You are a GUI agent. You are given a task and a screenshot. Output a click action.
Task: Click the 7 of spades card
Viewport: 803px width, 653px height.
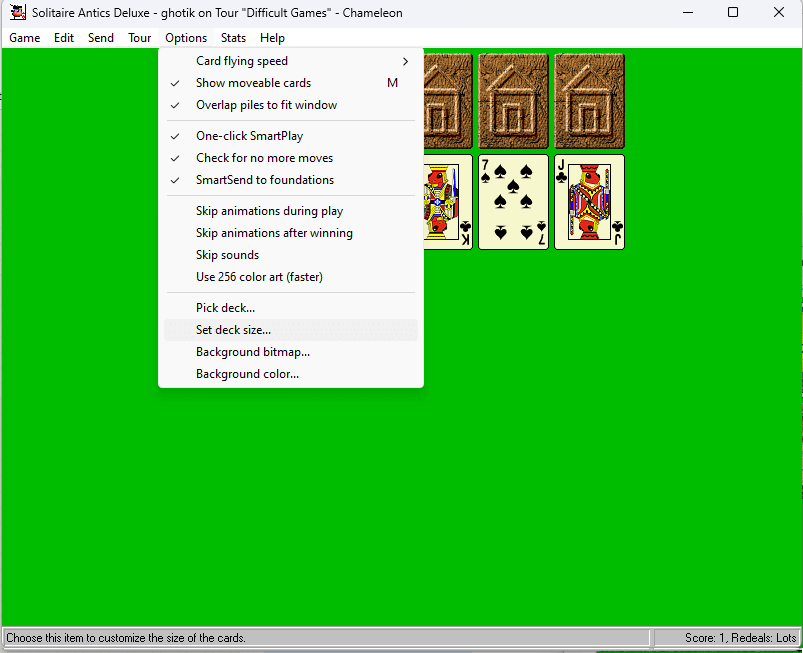pyautogui.click(x=513, y=202)
